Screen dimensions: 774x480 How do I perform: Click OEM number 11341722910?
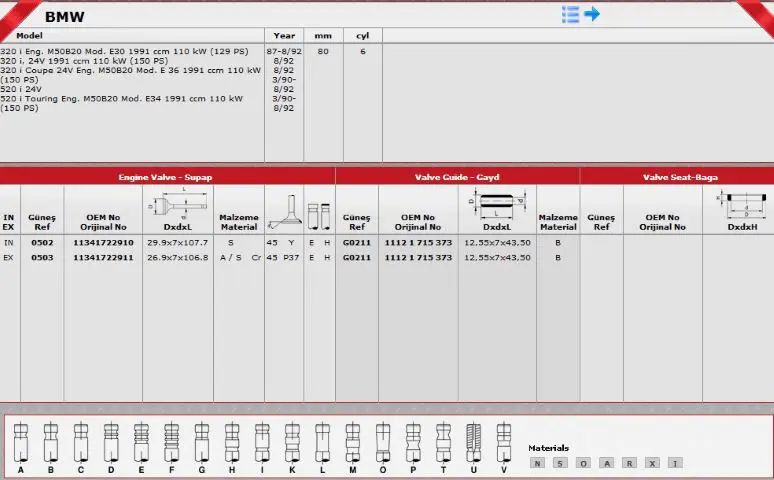(x=103, y=242)
